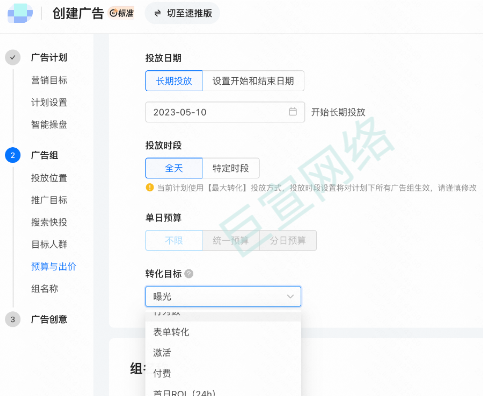
Task: Click the 标准 version badge
Action: coord(122,13)
